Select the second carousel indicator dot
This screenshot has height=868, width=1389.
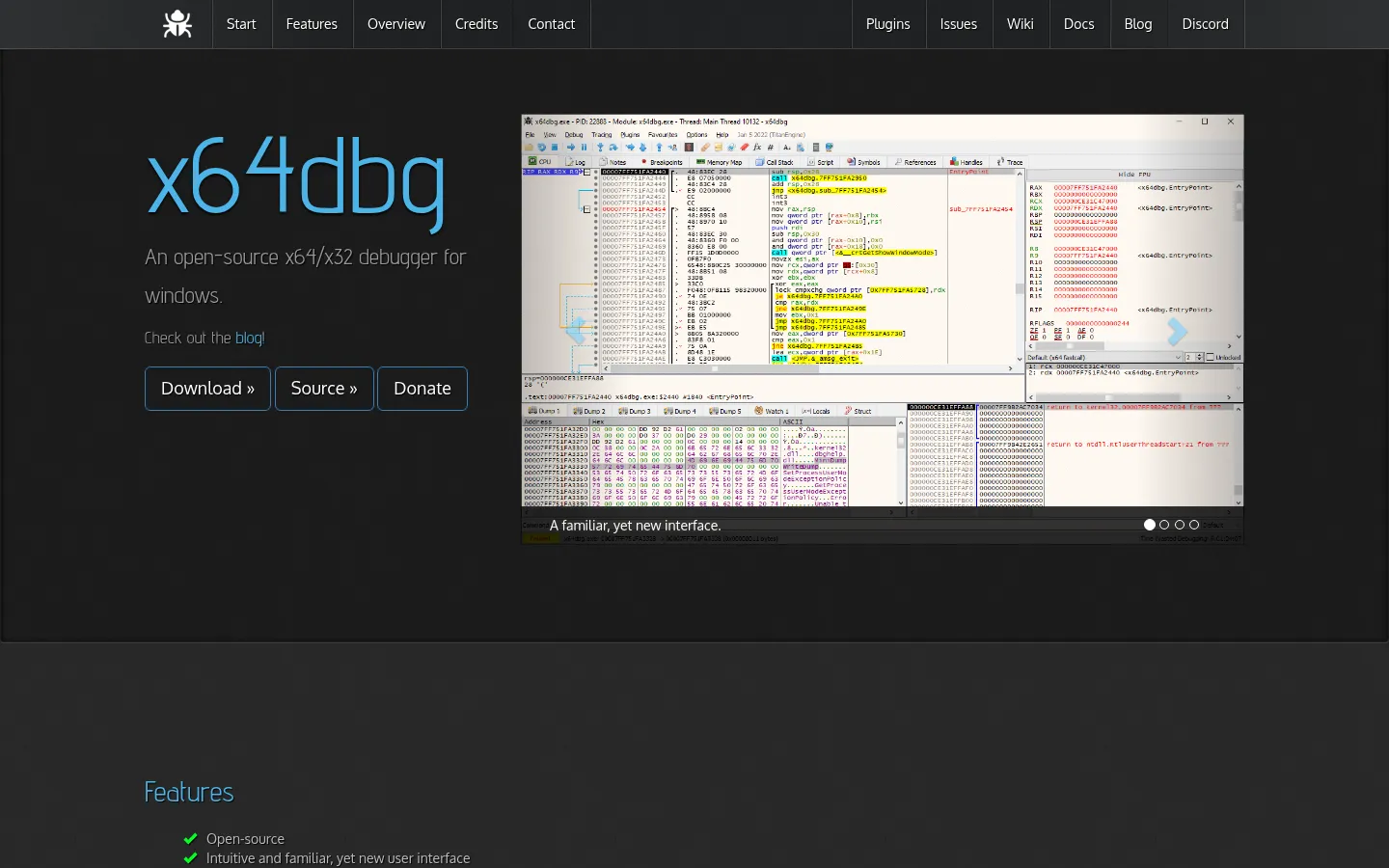[1164, 525]
